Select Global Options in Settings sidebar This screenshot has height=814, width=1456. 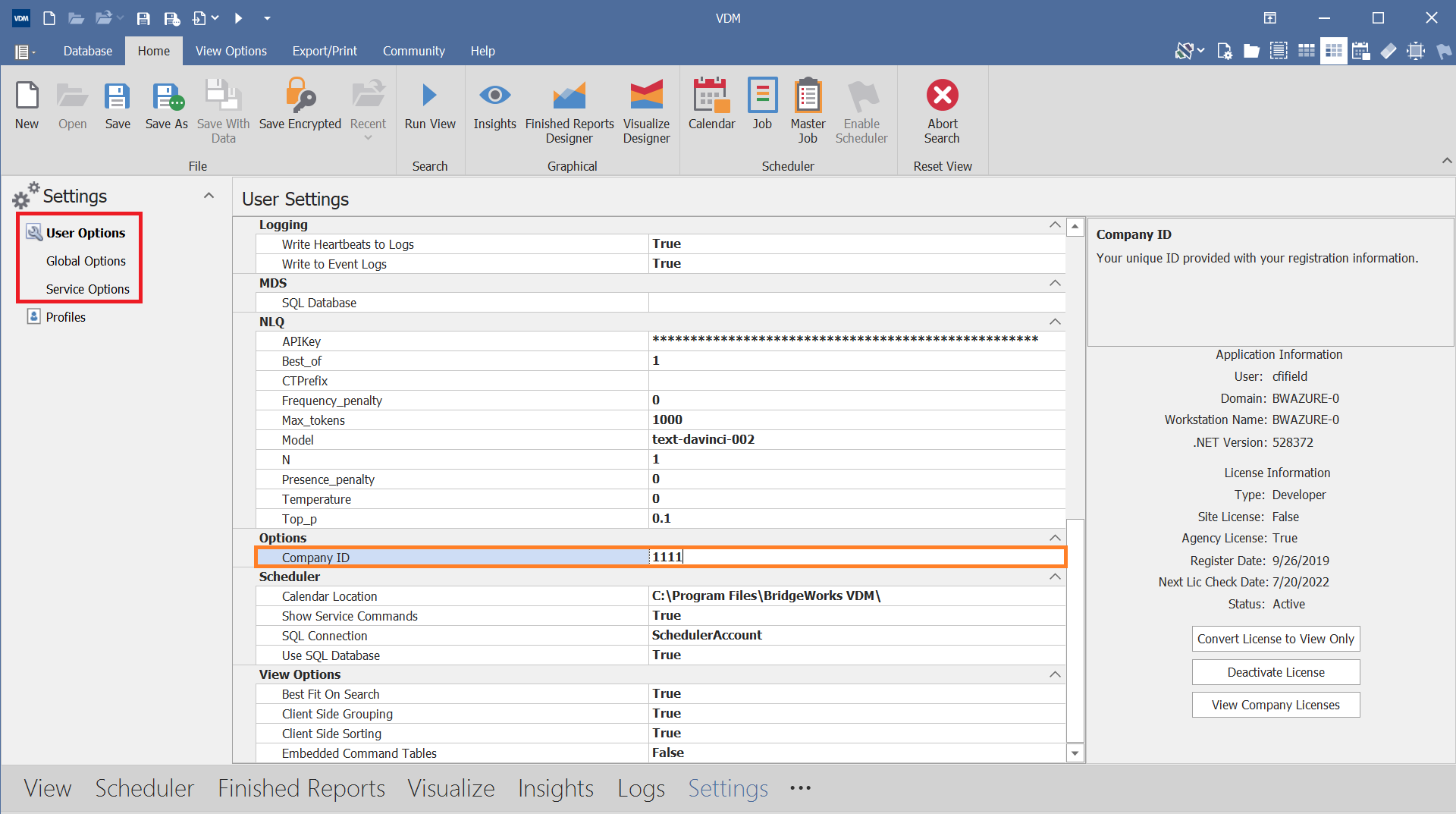coord(86,261)
